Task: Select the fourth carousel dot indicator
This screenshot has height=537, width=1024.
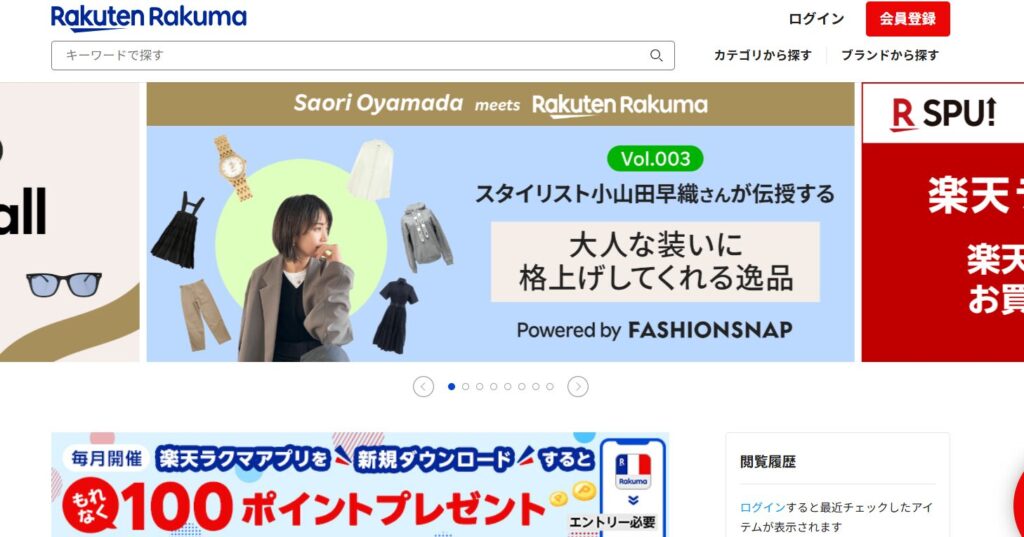Action: (x=494, y=387)
